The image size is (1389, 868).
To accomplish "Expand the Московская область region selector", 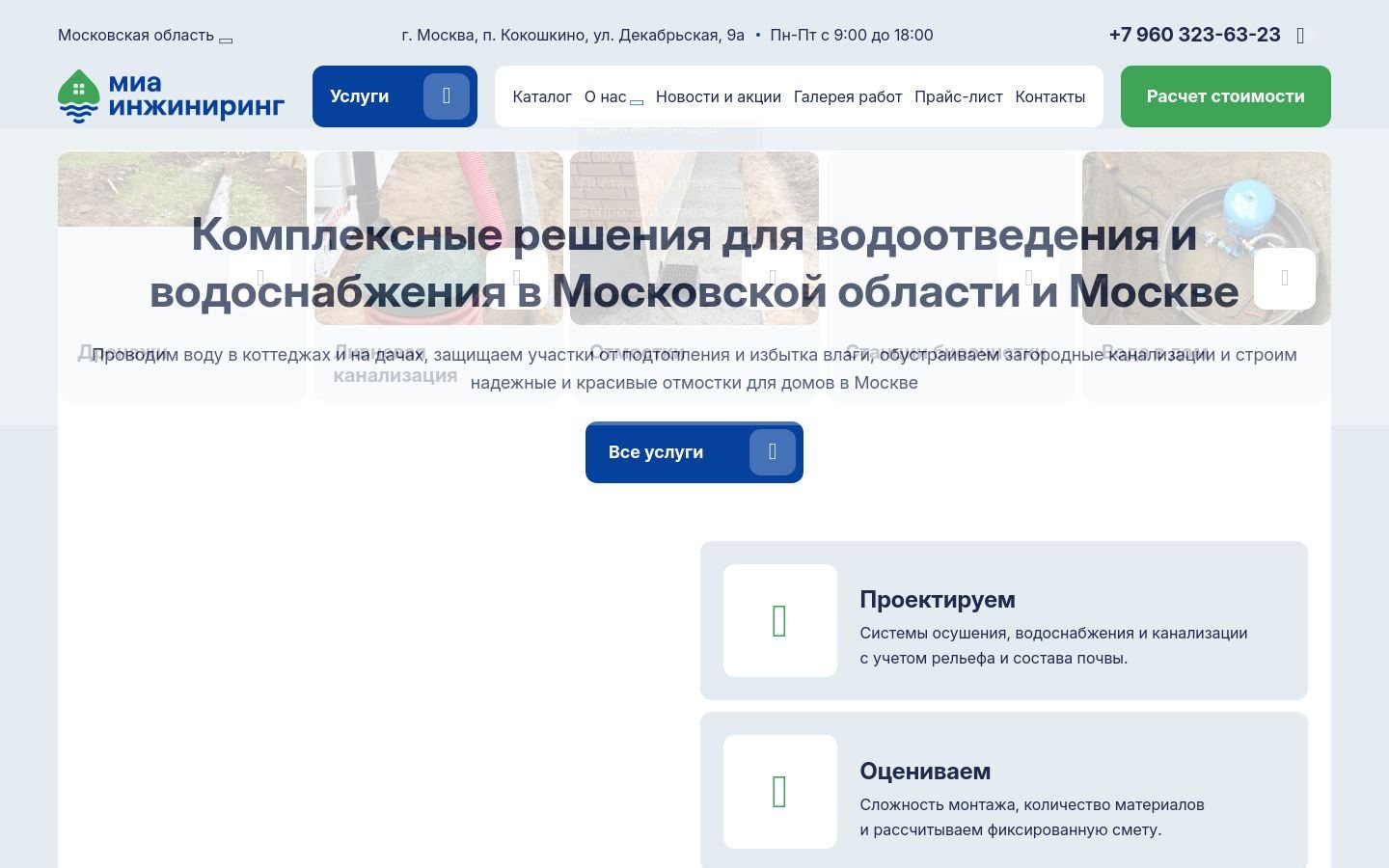I will [145, 36].
